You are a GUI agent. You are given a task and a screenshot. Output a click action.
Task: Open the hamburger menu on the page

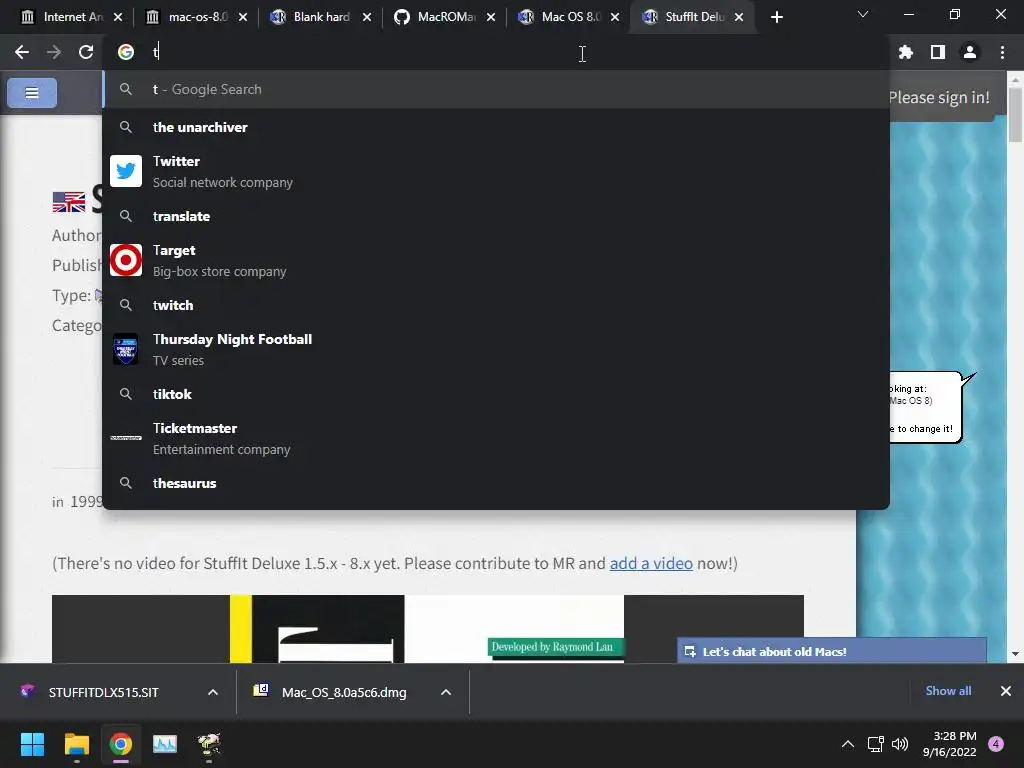click(x=32, y=93)
